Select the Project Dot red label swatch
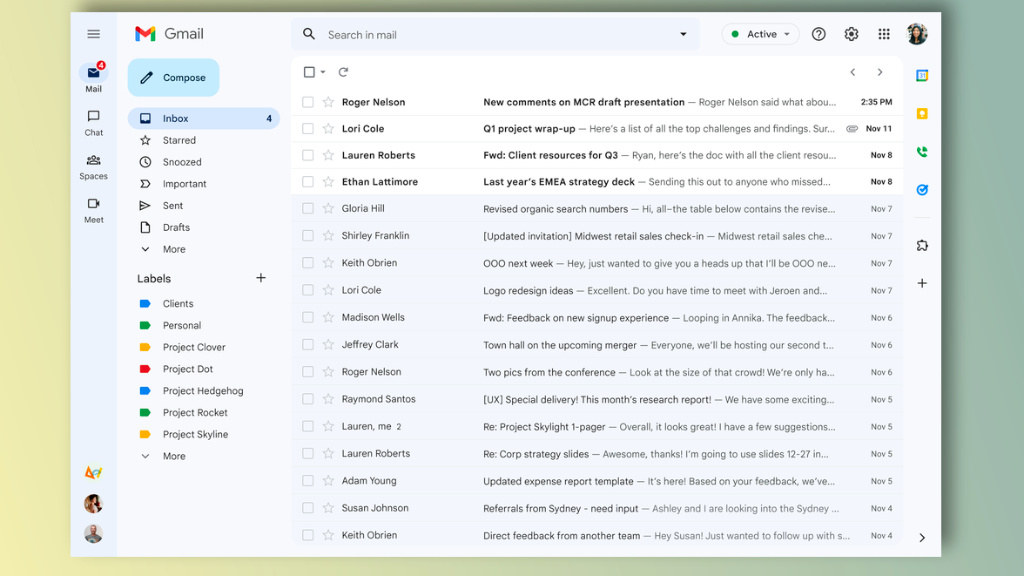This screenshot has width=1024, height=576. pyautogui.click(x=144, y=368)
